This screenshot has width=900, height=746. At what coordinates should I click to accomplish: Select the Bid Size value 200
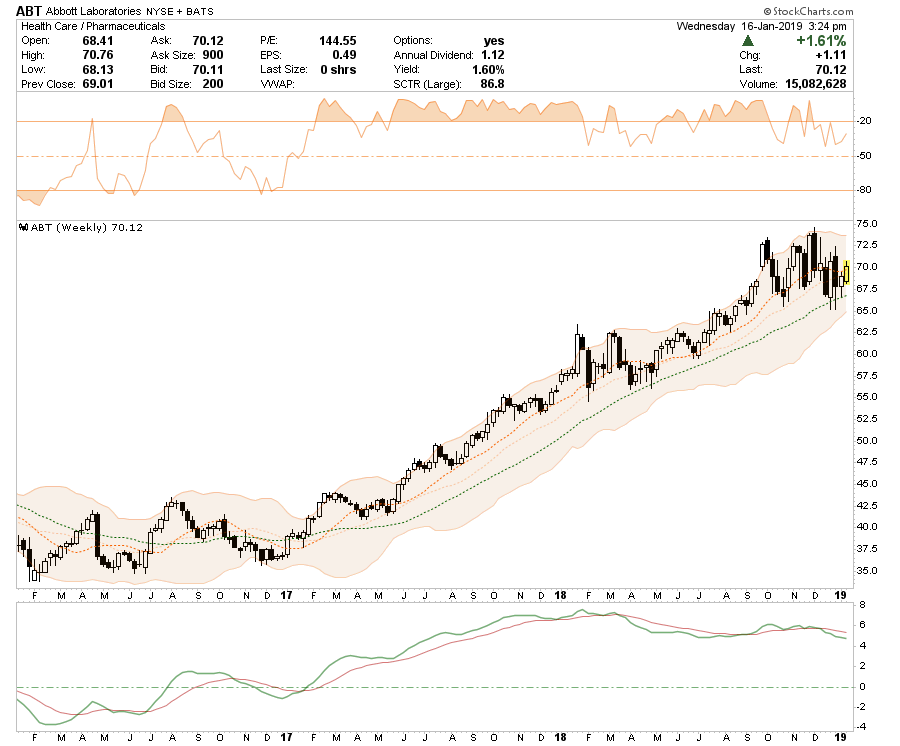pos(213,84)
